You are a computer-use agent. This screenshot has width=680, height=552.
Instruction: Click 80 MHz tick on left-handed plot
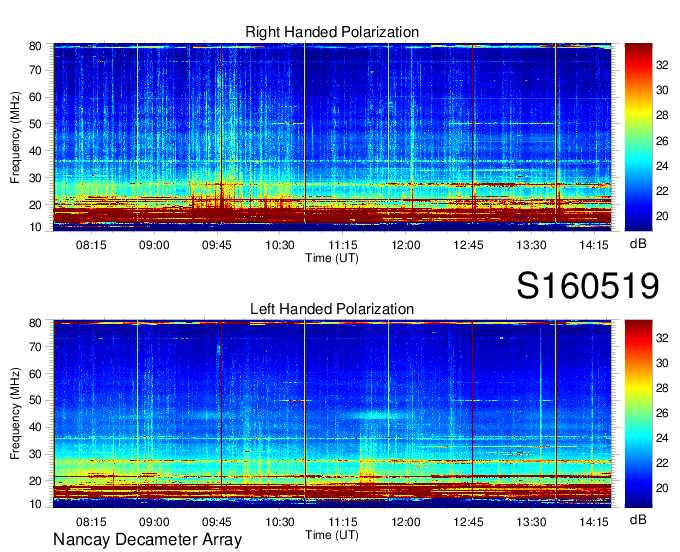click(35, 323)
